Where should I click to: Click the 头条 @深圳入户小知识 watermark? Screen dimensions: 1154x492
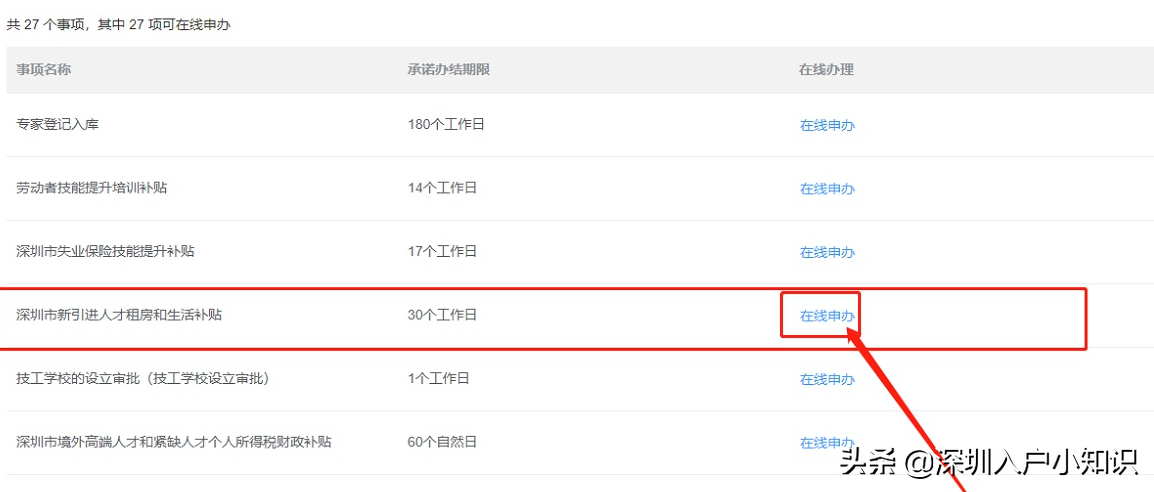pyautogui.click(x=988, y=463)
